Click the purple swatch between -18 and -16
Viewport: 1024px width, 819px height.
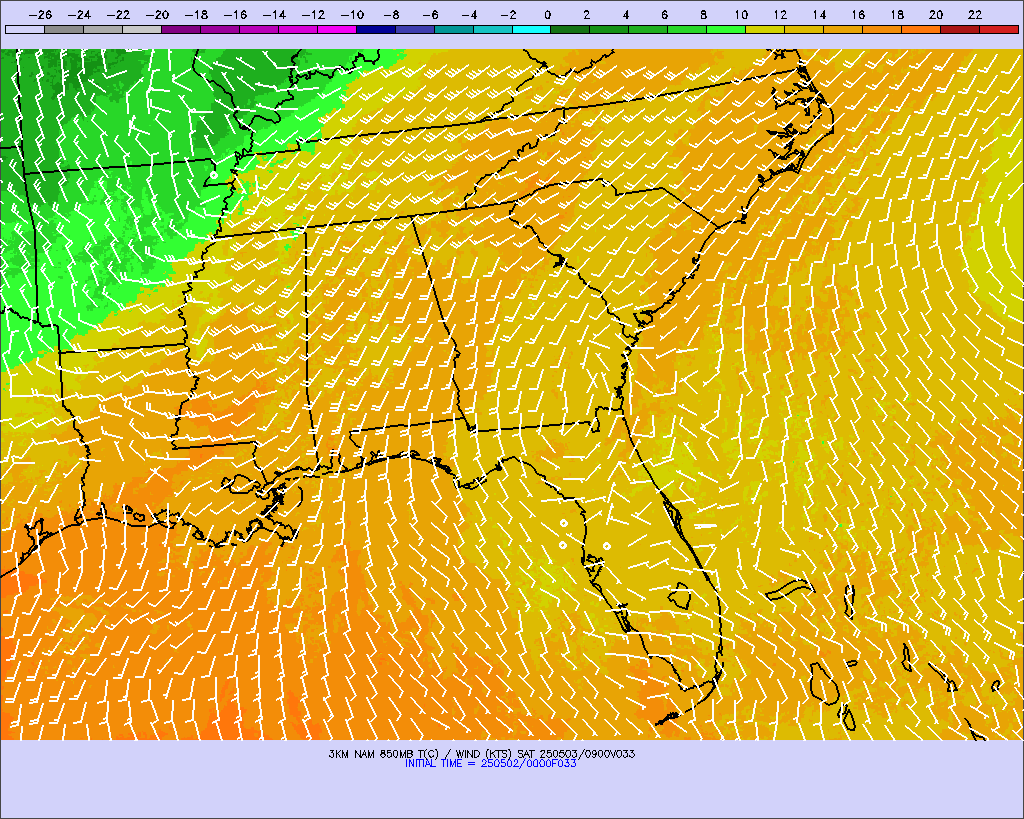click(220, 29)
